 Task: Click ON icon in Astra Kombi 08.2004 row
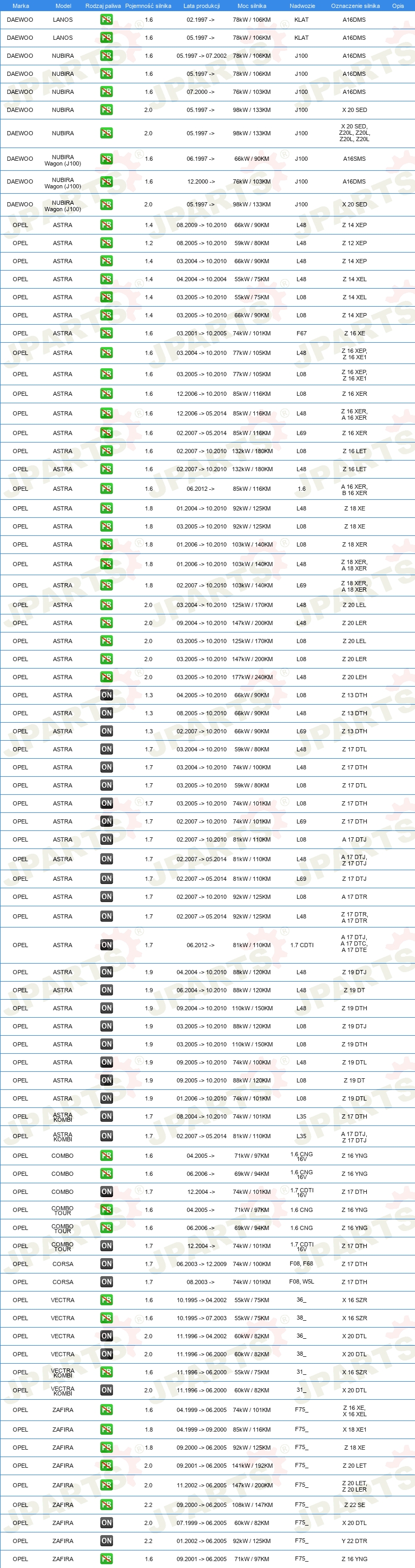tap(107, 1116)
